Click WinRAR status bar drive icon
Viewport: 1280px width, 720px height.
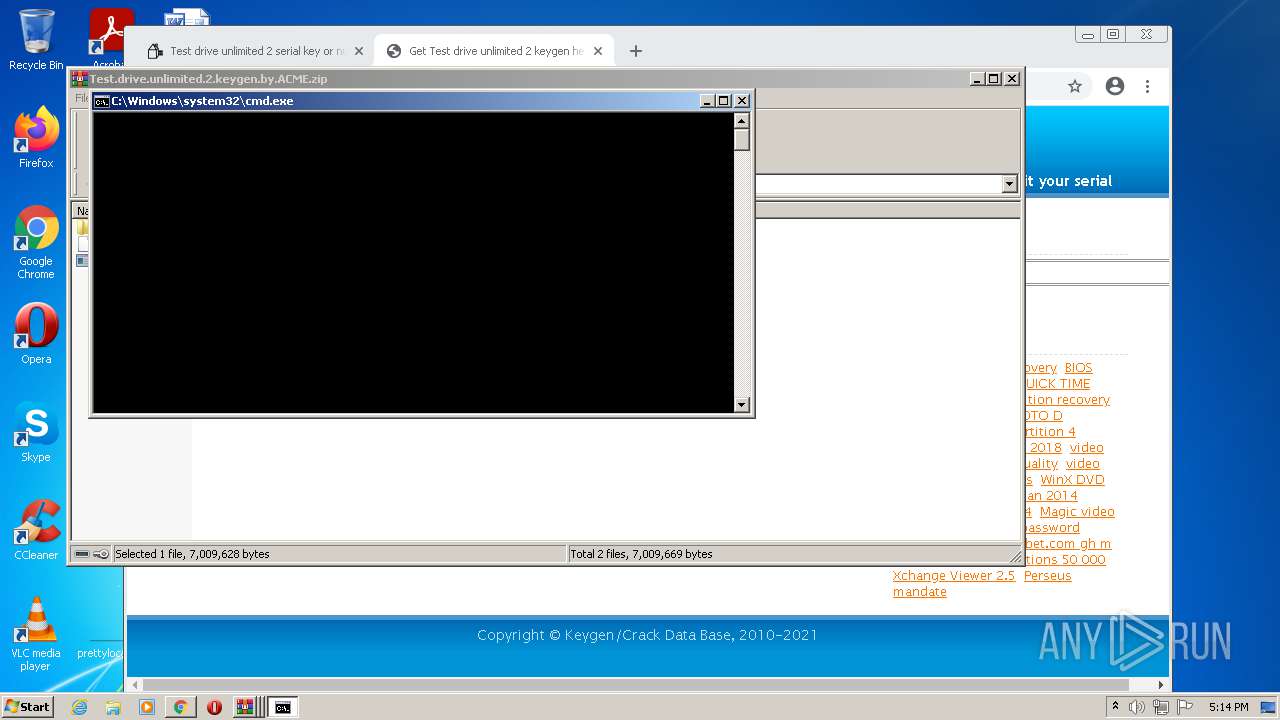82,554
